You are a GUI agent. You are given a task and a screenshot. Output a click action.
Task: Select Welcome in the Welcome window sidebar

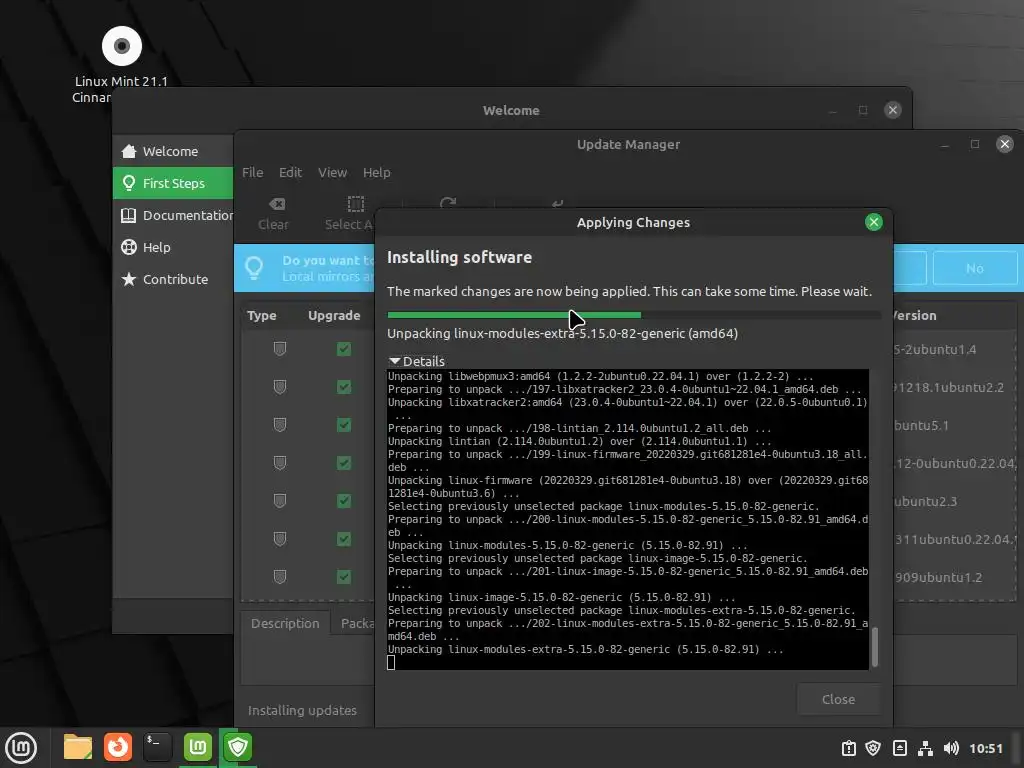coord(173,151)
